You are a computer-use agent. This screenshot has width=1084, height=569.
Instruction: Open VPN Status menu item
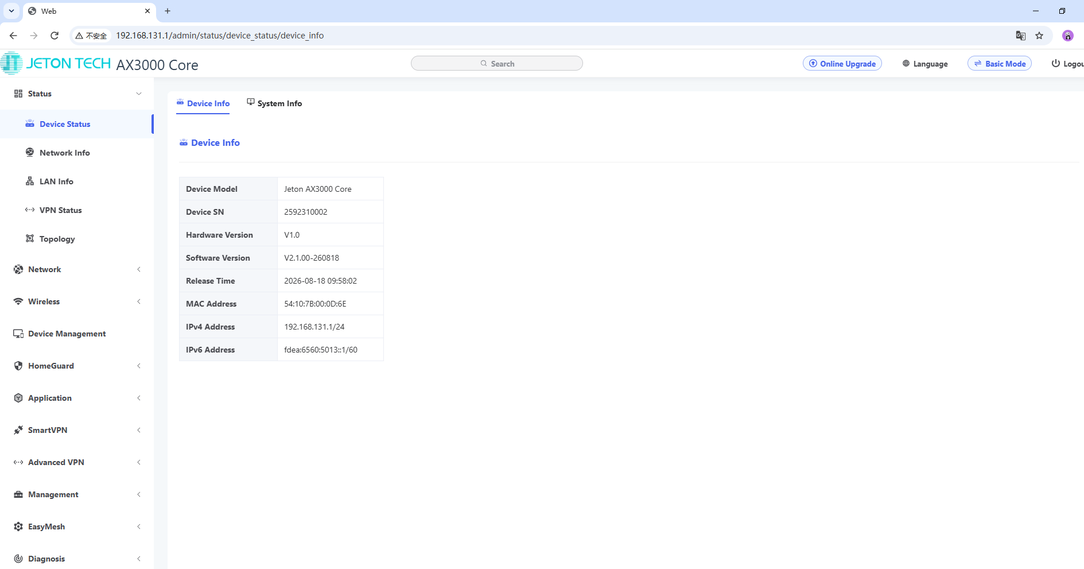point(60,209)
